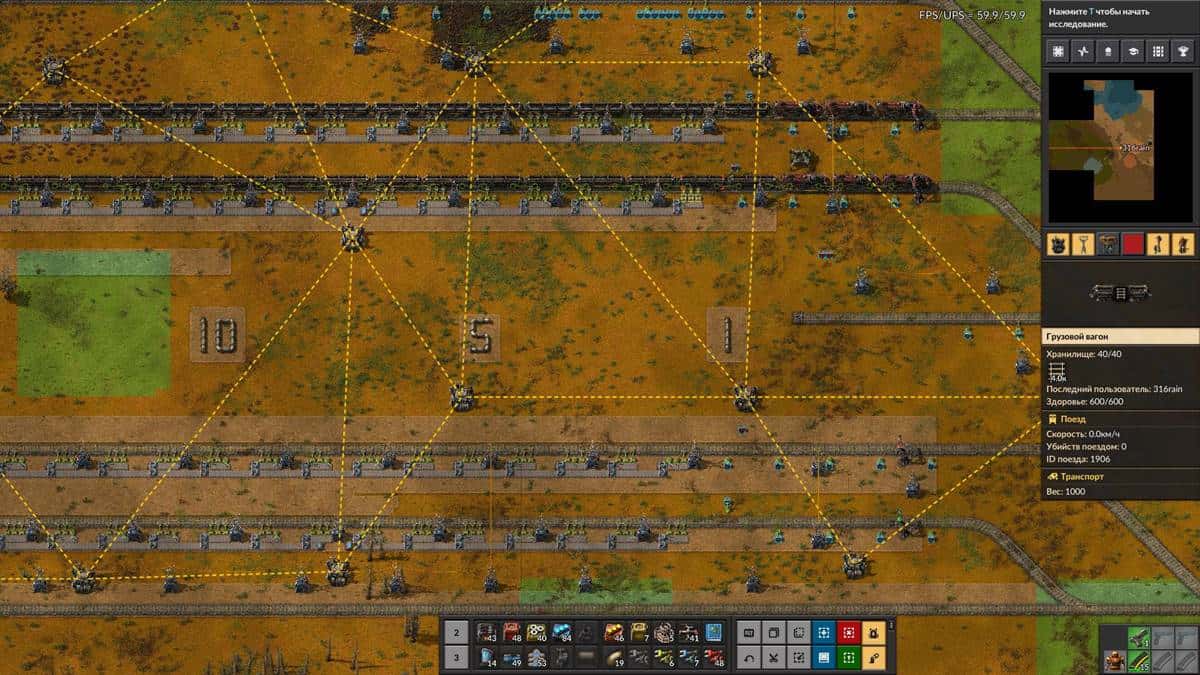Image resolution: width=1200 pixels, height=675 pixels.
Task: Switch quickbar row selector 3
Action: click(456, 658)
